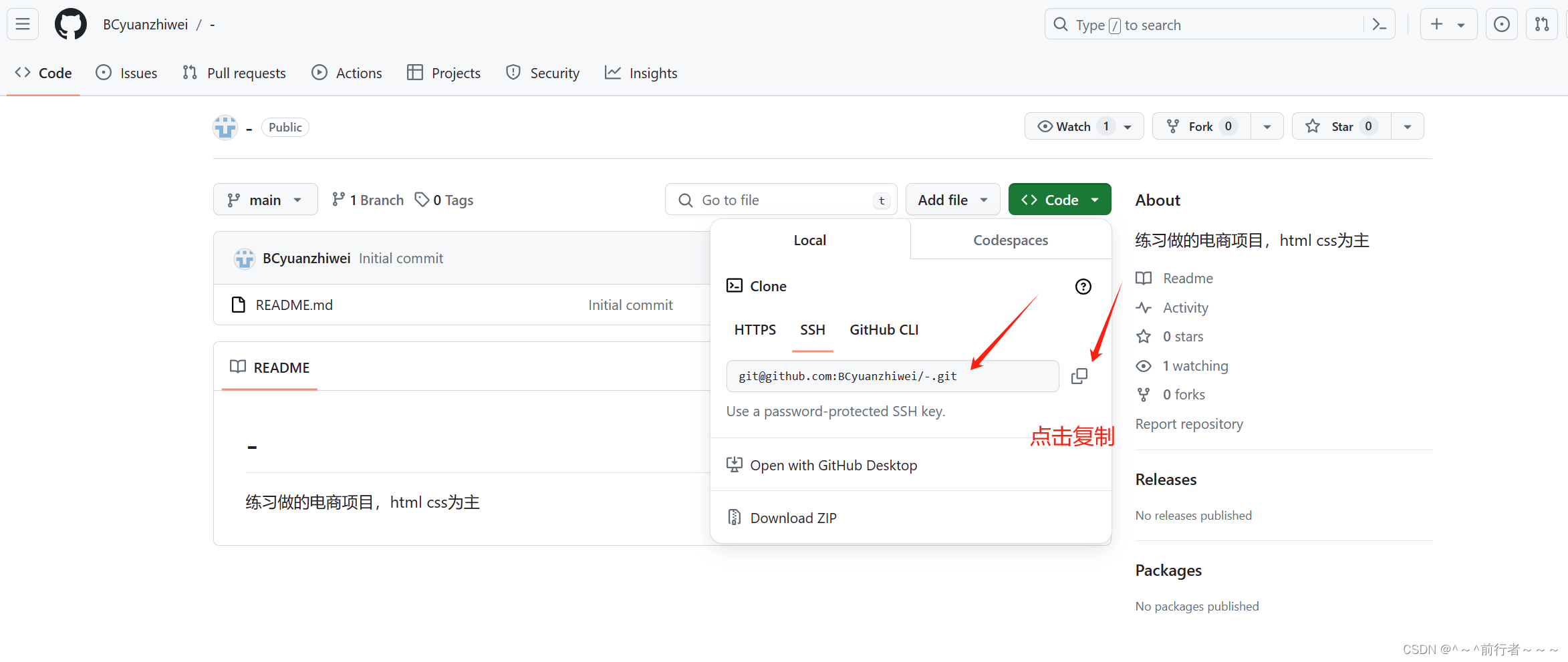1568x662 pixels.
Task: Click the book icon in README tab
Action: click(x=238, y=367)
